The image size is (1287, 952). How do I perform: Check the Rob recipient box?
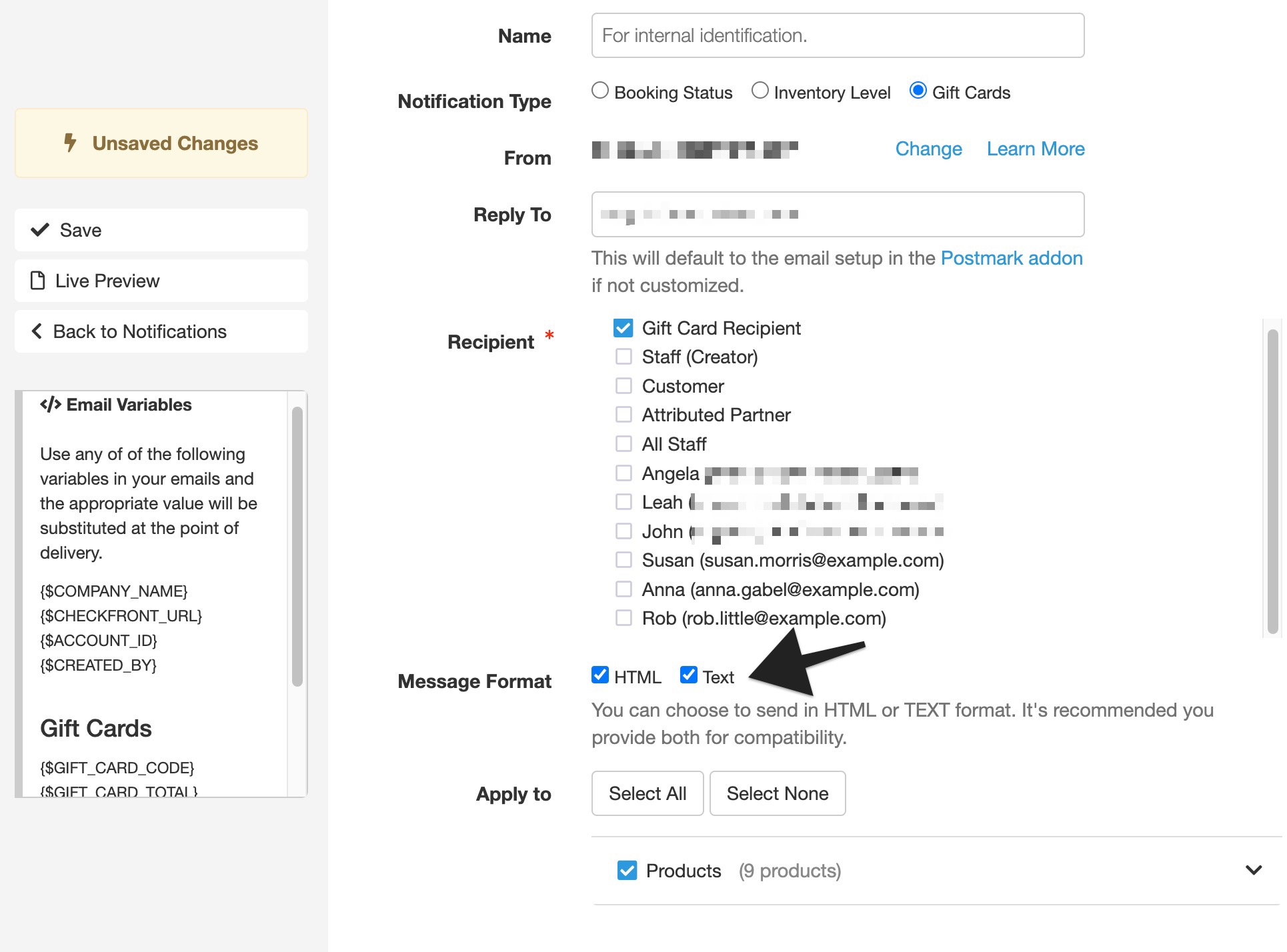pos(623,618)
